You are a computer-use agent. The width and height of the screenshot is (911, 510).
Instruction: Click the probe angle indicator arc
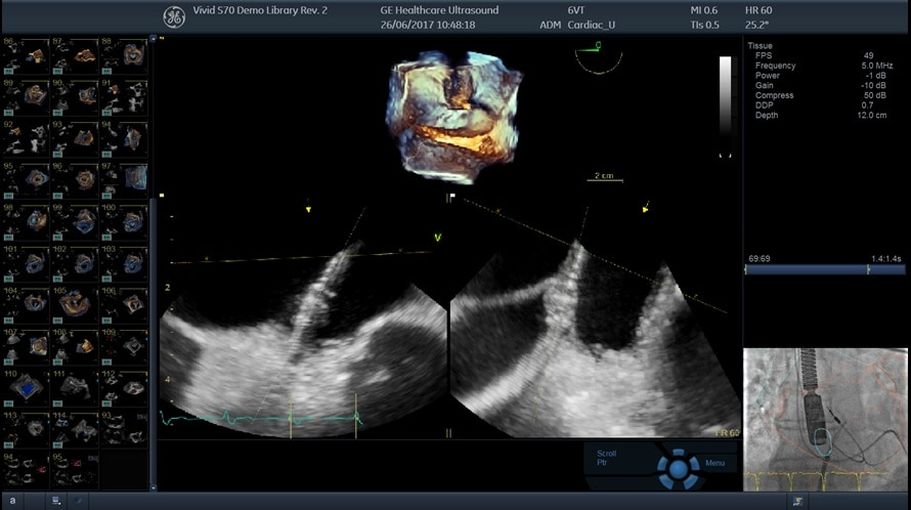(597, 56)
